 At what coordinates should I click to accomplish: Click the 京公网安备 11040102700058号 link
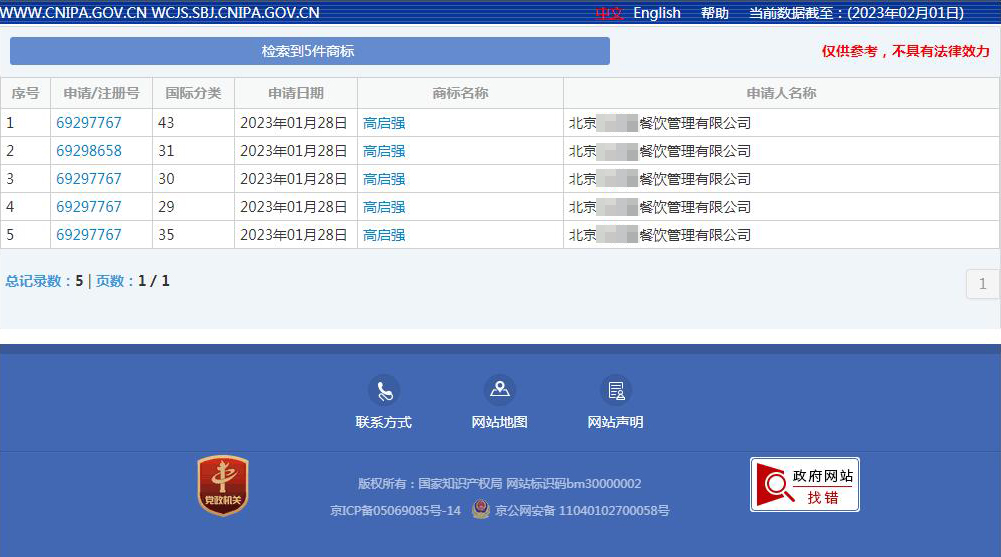tap(582, 510)
